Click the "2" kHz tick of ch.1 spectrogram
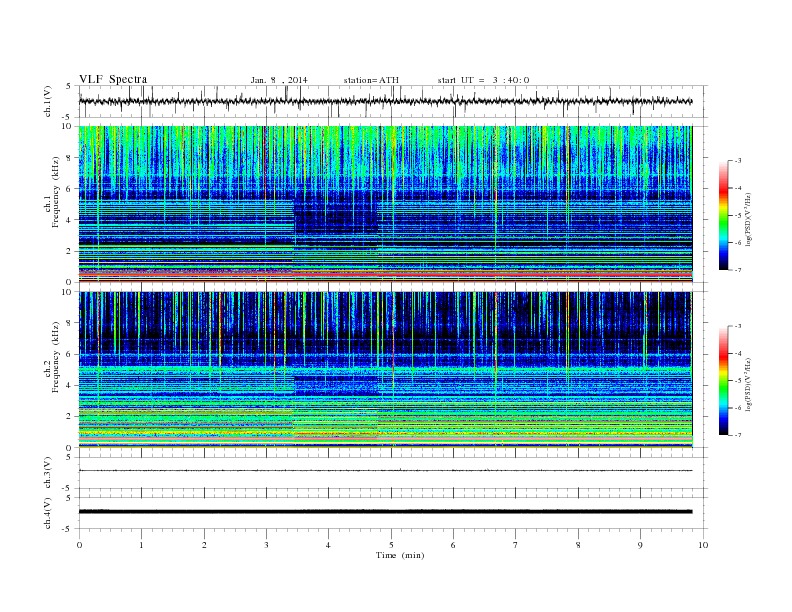 coord(69,251)
